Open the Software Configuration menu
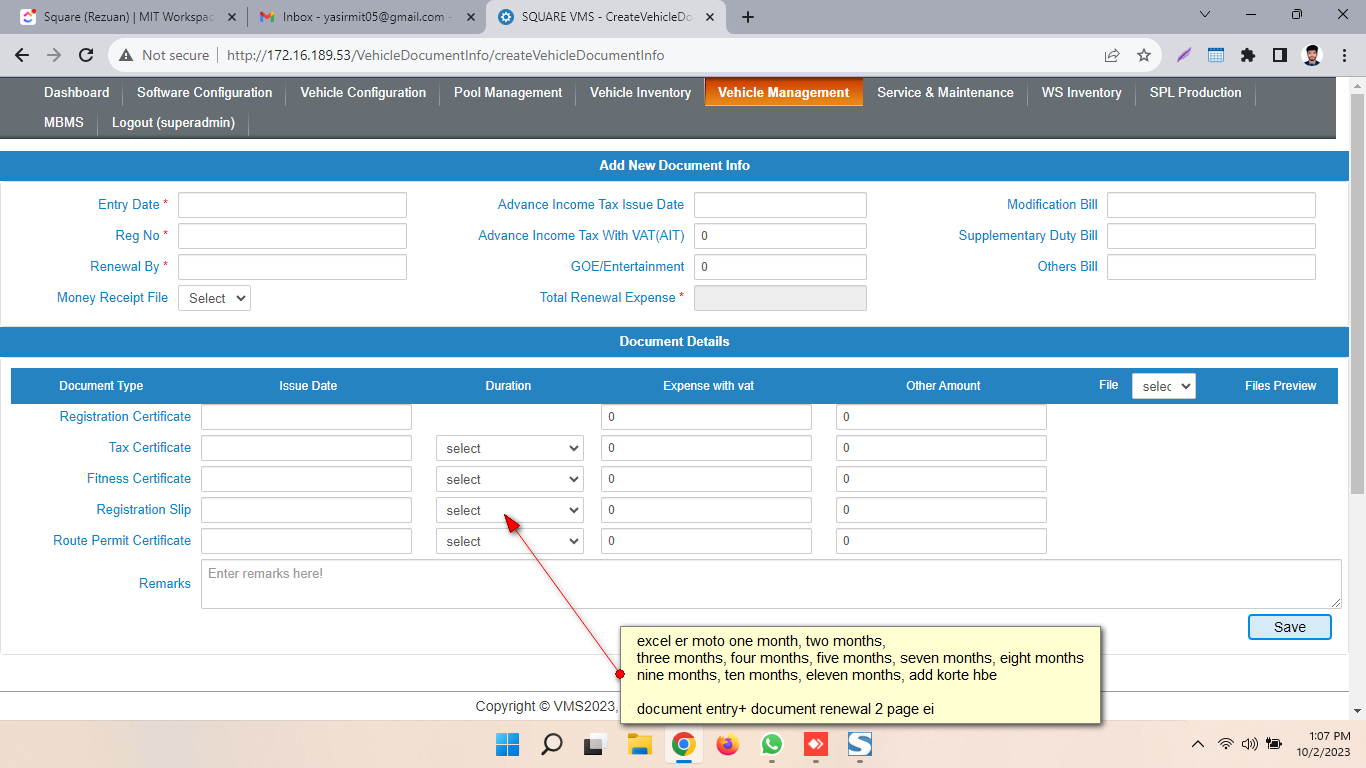The image size is (1366, 768). pos(204,92)
